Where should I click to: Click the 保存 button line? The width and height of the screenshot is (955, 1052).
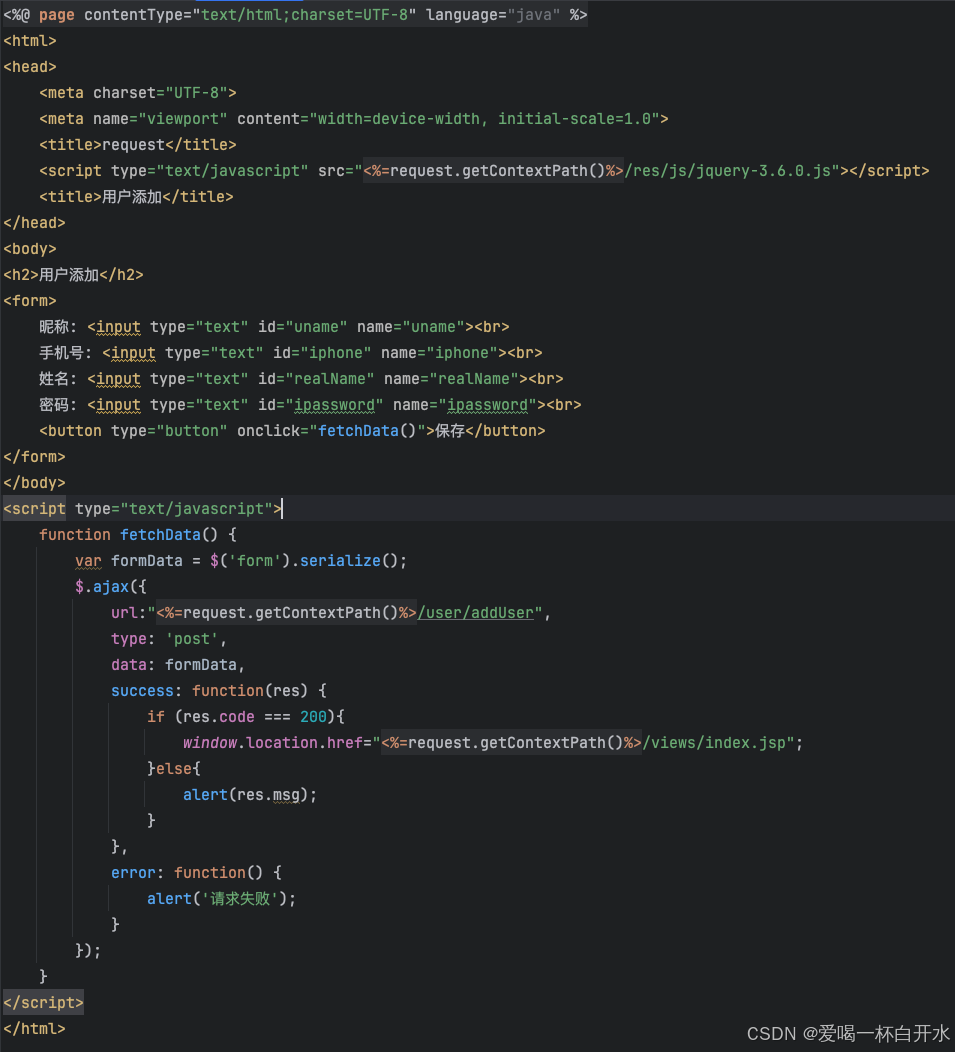[292, 431]
